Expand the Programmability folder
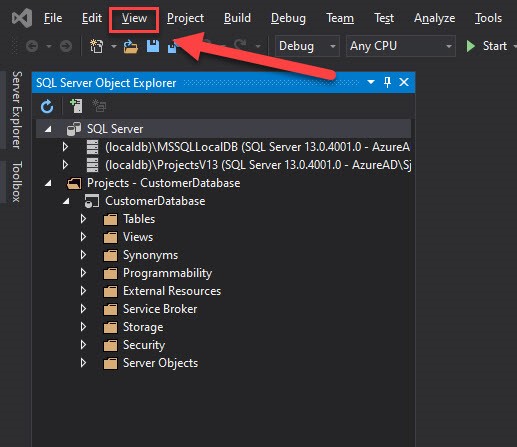 coord(83,273)
